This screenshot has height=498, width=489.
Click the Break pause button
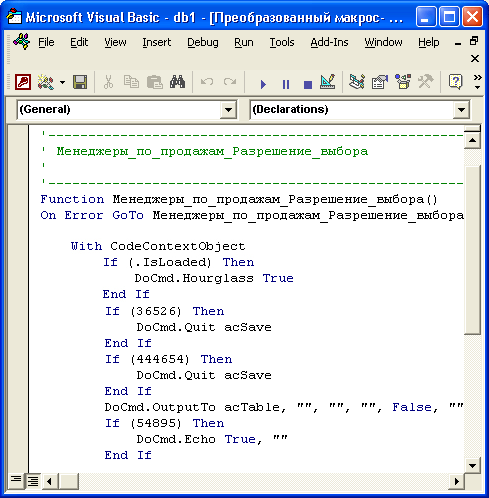[286, 84]
